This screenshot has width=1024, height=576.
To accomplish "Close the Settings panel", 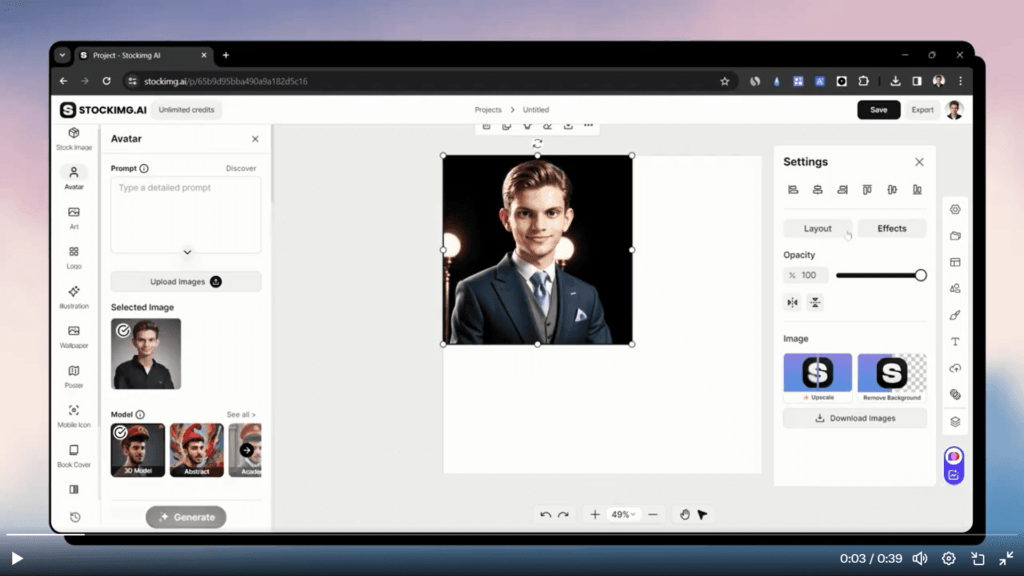I will click(x=919, y=162).
